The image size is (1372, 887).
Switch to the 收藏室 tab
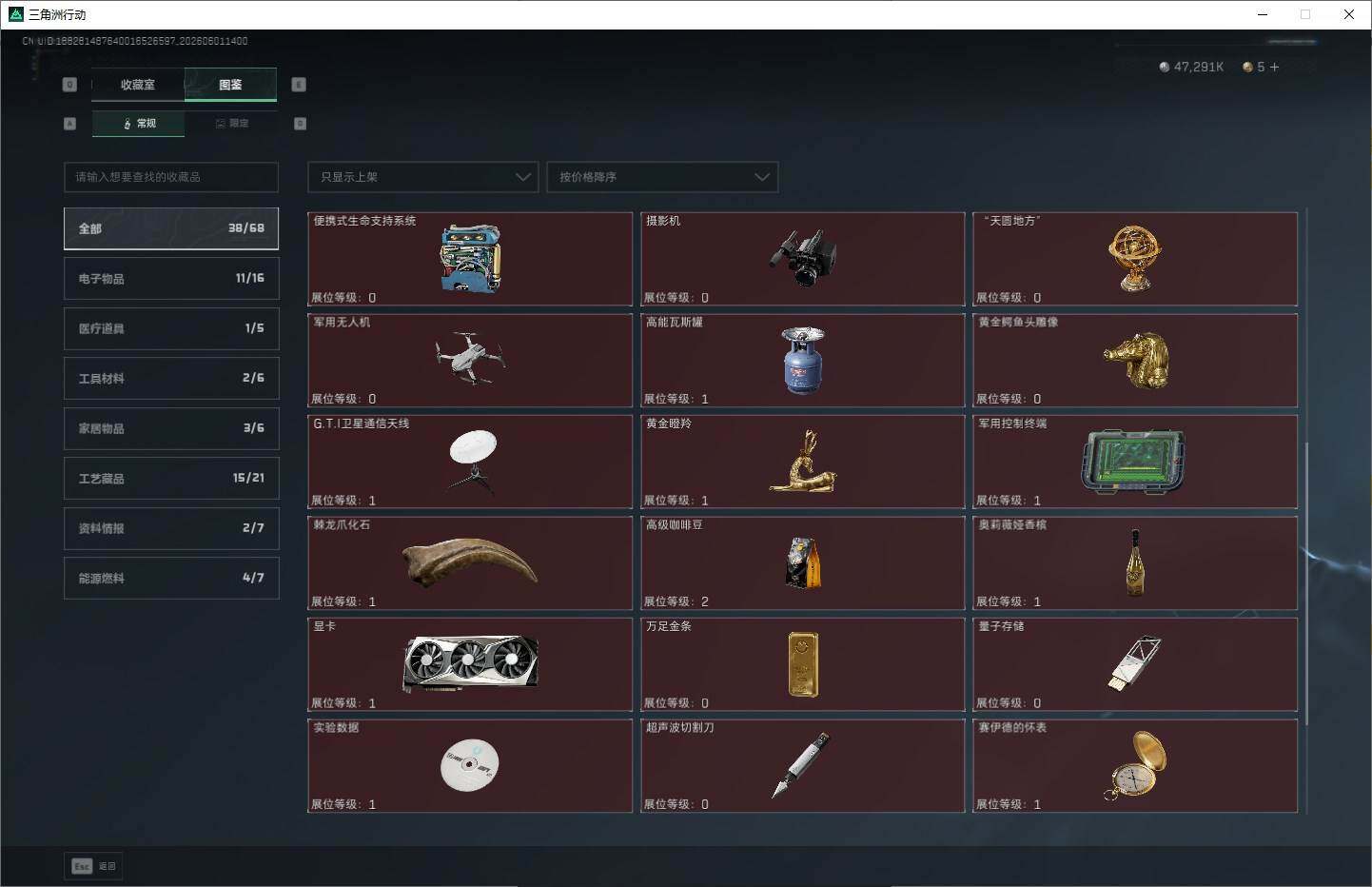[138, 85]
